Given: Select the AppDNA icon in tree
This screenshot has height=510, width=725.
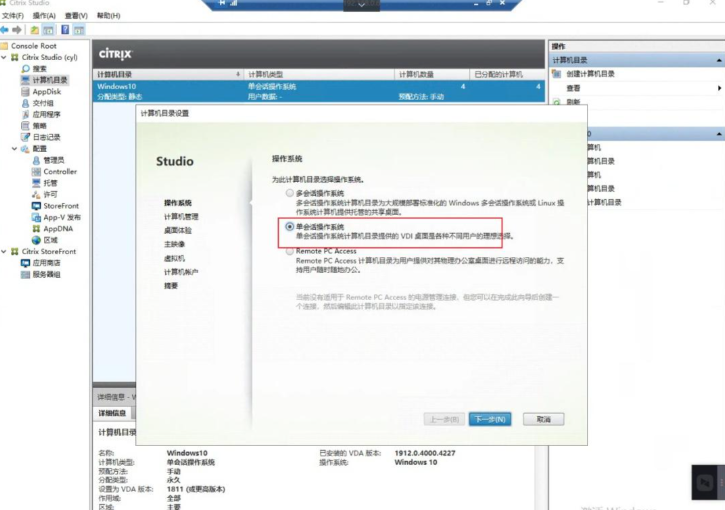Looking at the screenshot, I should [x=37, y=228].
